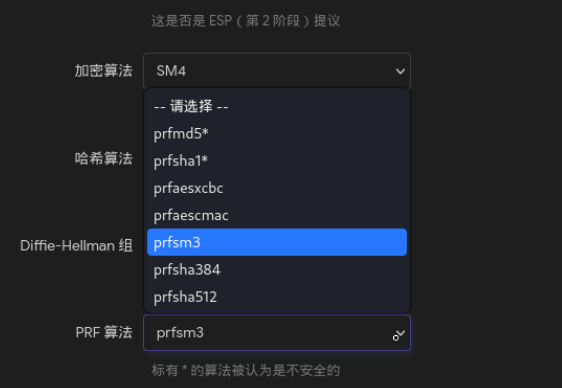This screenshot has height=388, width=562.
Task: Click the 加密算法 label
Action: [x=104, y=71]
